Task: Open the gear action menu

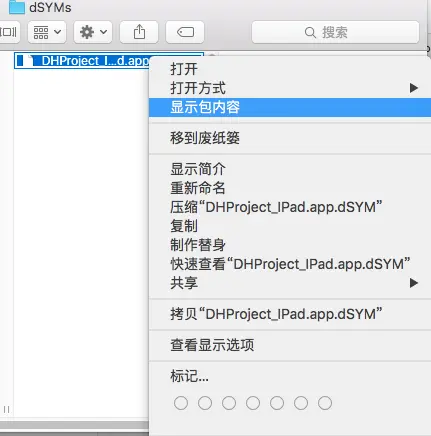Action: 93,32
